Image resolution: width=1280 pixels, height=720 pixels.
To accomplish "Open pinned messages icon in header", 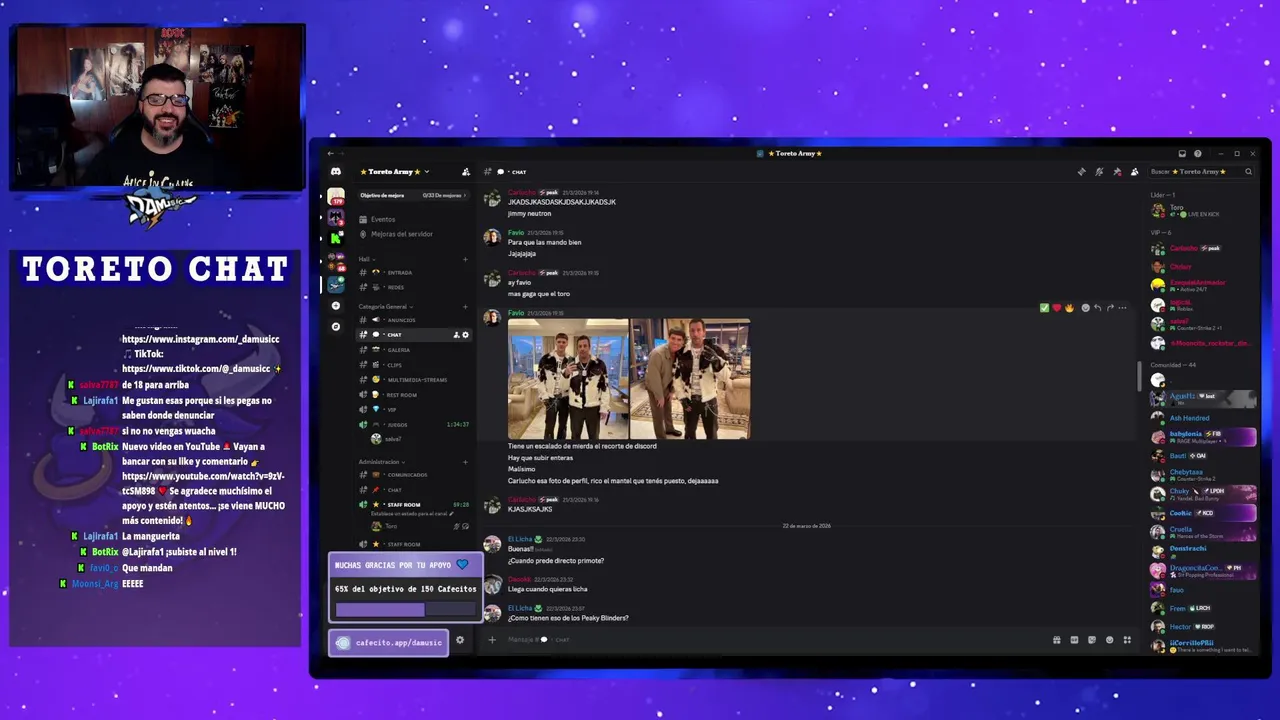I will point(1117,172).
